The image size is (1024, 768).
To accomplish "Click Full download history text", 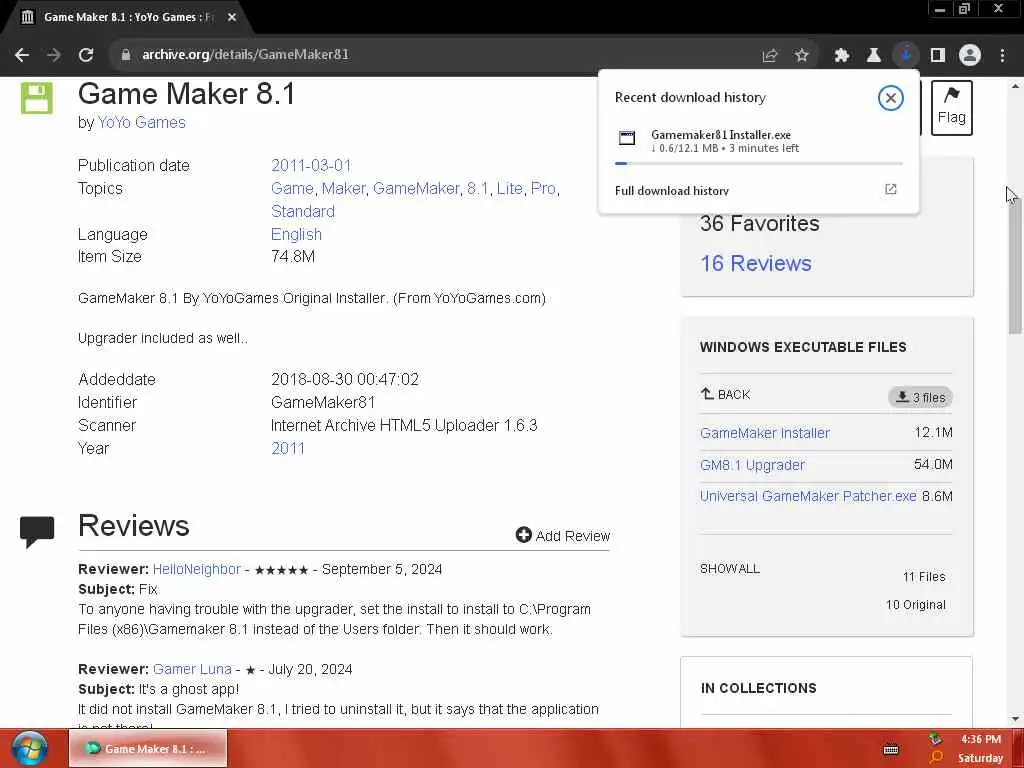I will (x=671, y=191).
